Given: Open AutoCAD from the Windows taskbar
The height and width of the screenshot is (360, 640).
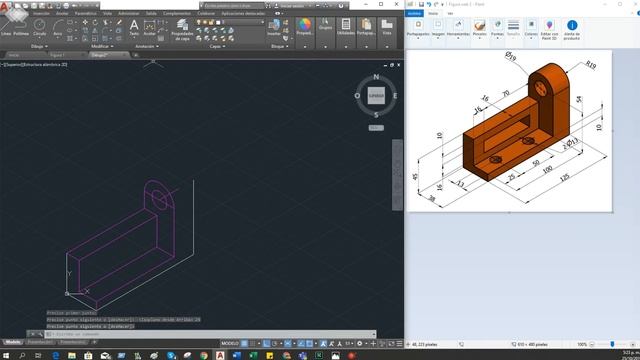Looking at the screenshot, I should click(220, 355).
